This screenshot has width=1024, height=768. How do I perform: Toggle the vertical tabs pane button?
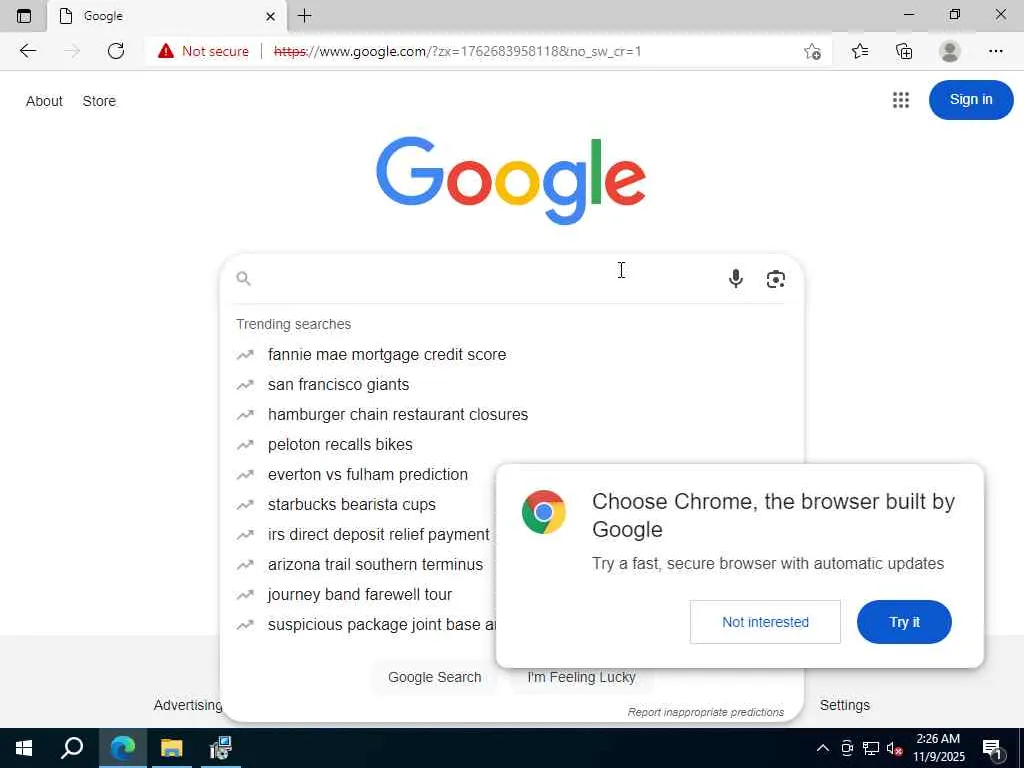click(24, 16)
